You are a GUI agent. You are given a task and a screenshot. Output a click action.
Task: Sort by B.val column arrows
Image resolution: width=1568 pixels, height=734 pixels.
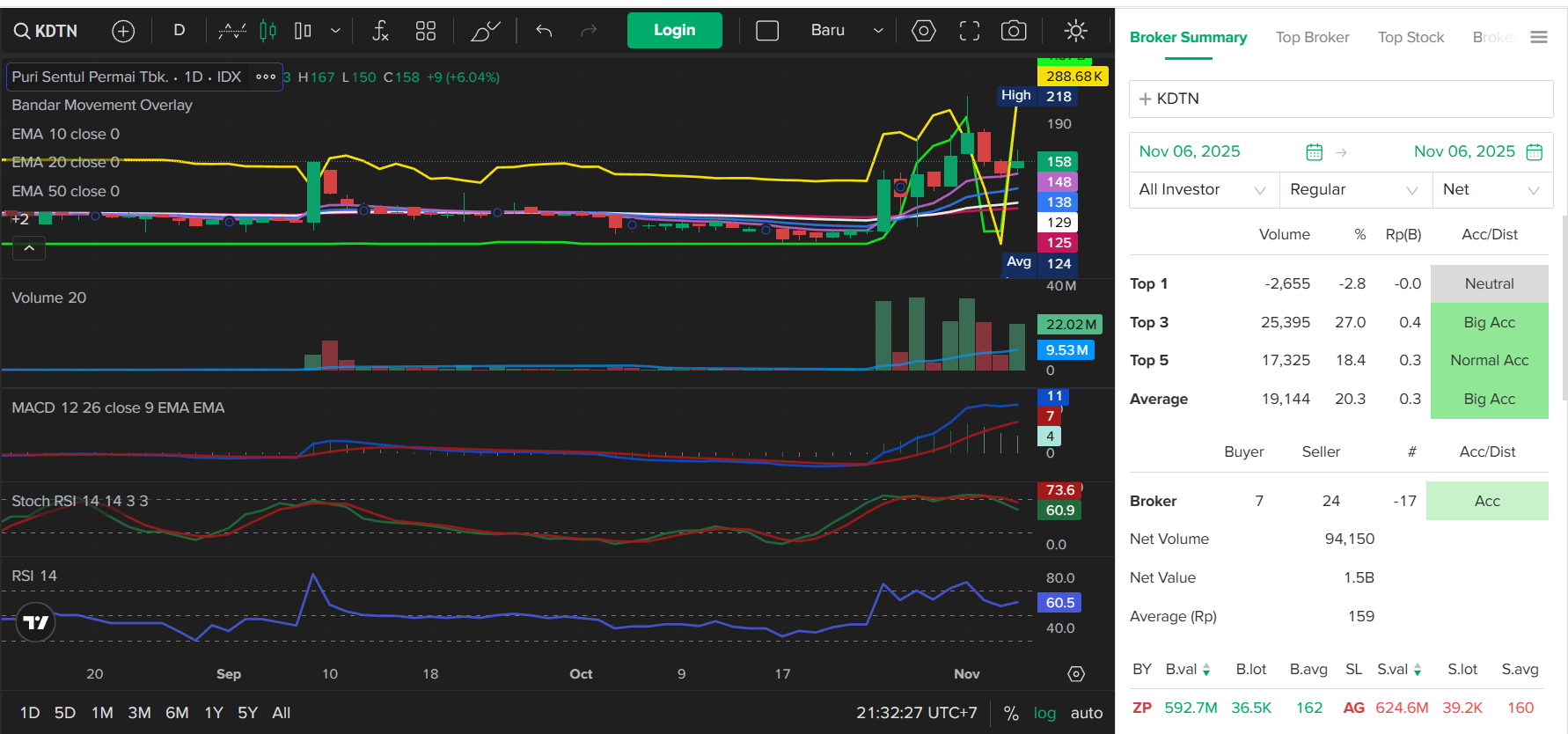click(x=1206, y=670)
